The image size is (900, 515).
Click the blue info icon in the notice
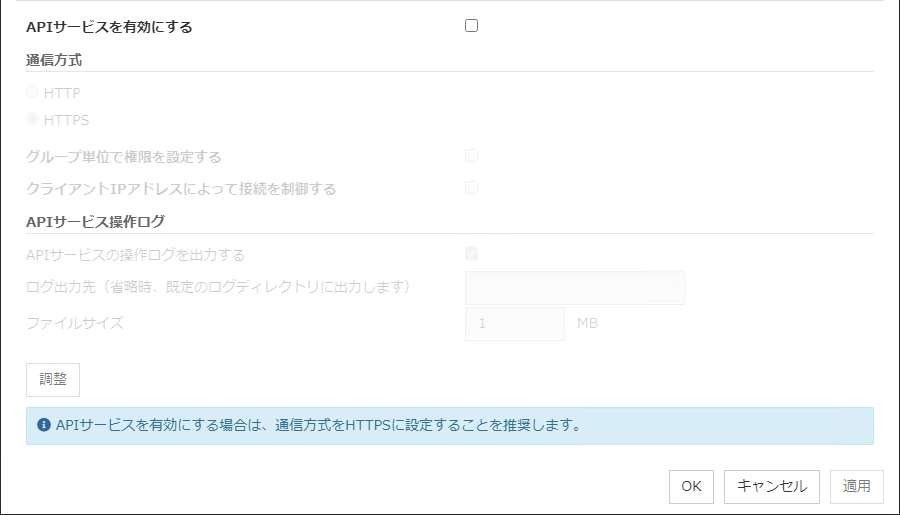(44, 425)
